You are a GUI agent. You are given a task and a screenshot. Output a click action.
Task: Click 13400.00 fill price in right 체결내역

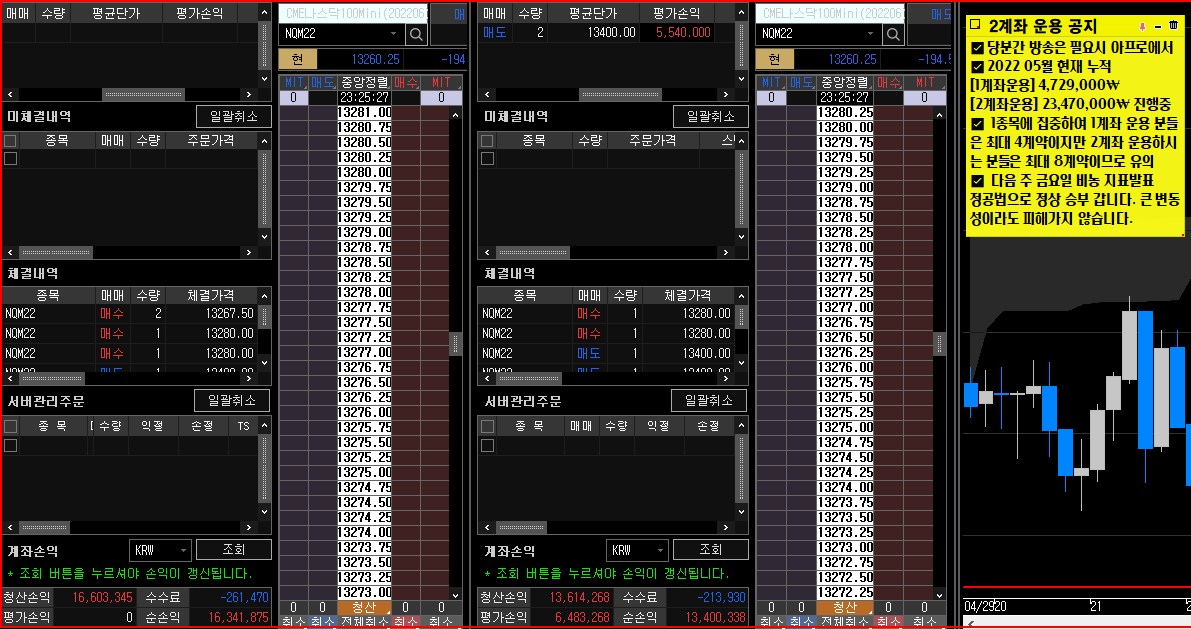click(x=706, y=353)
